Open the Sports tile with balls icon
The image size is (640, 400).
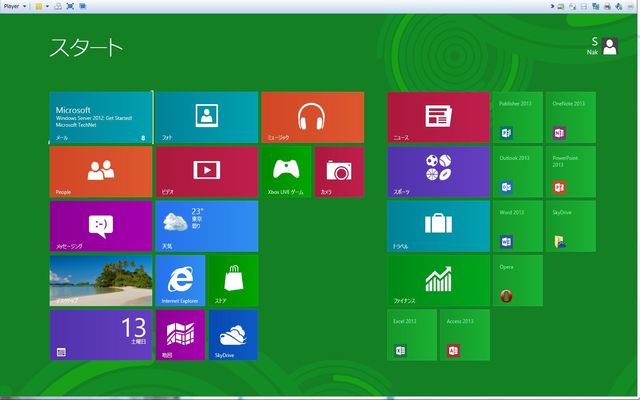(438, 172)
